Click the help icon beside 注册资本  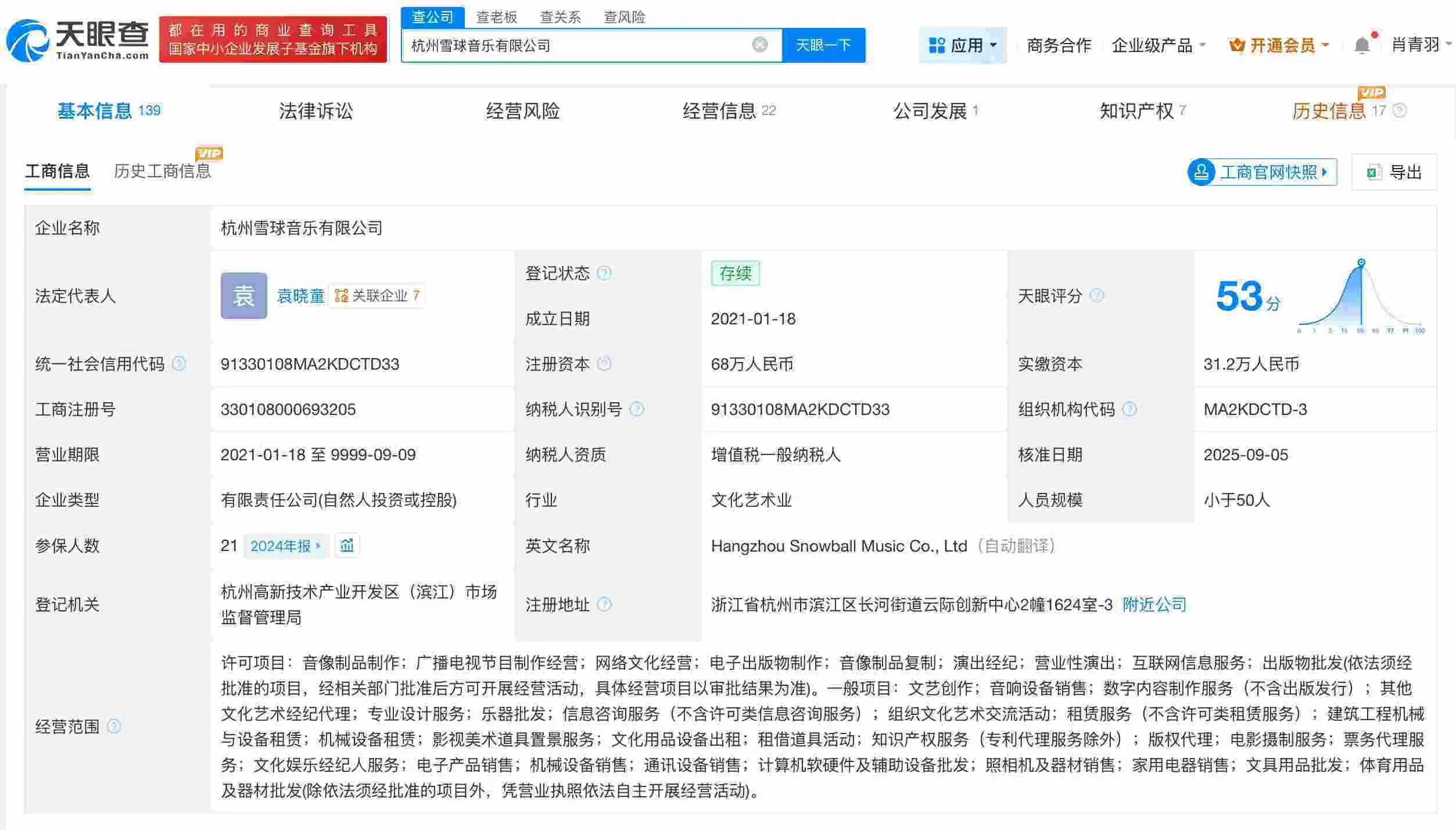605,364
